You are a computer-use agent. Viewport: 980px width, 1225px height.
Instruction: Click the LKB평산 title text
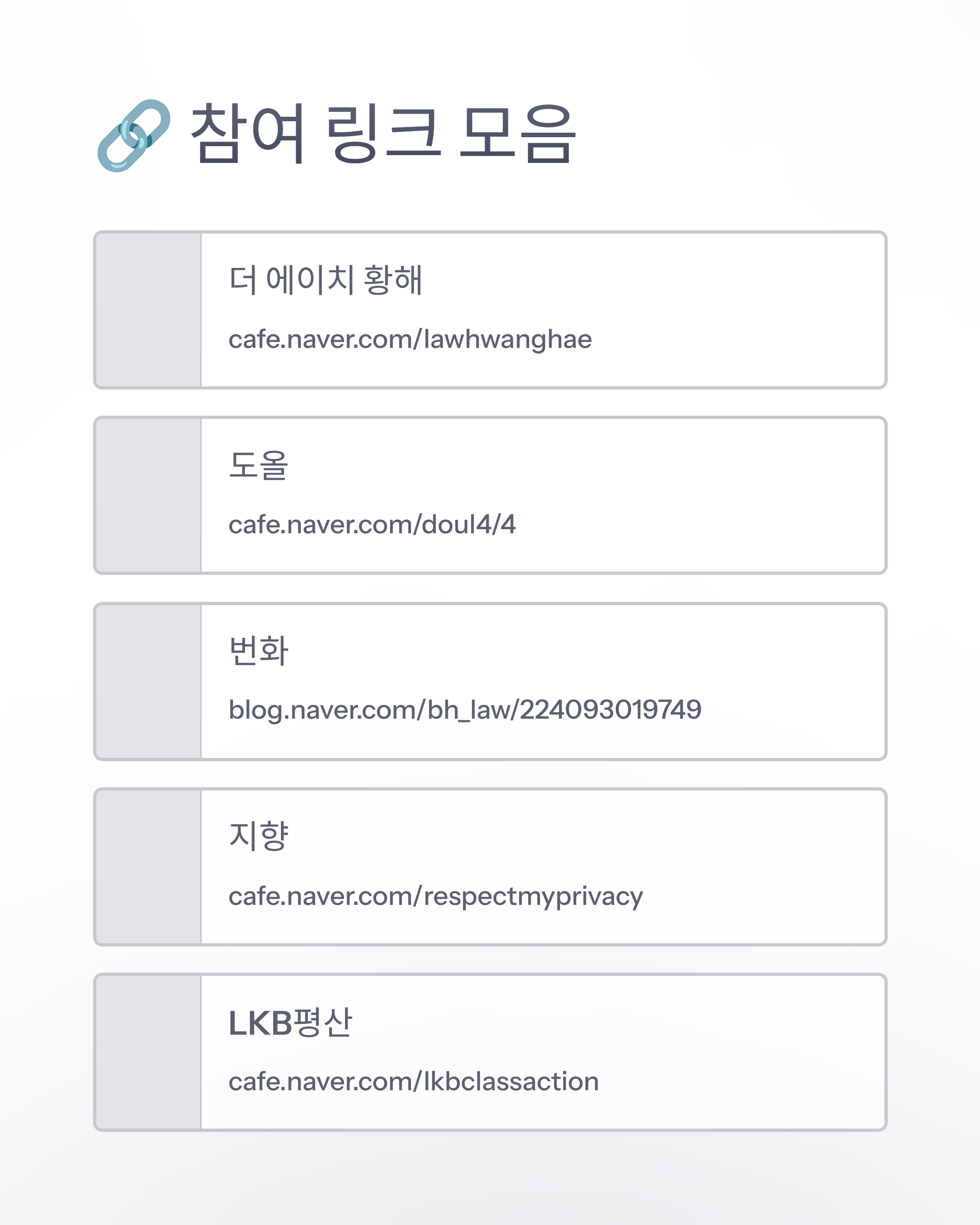click(x=290, y=1022)
